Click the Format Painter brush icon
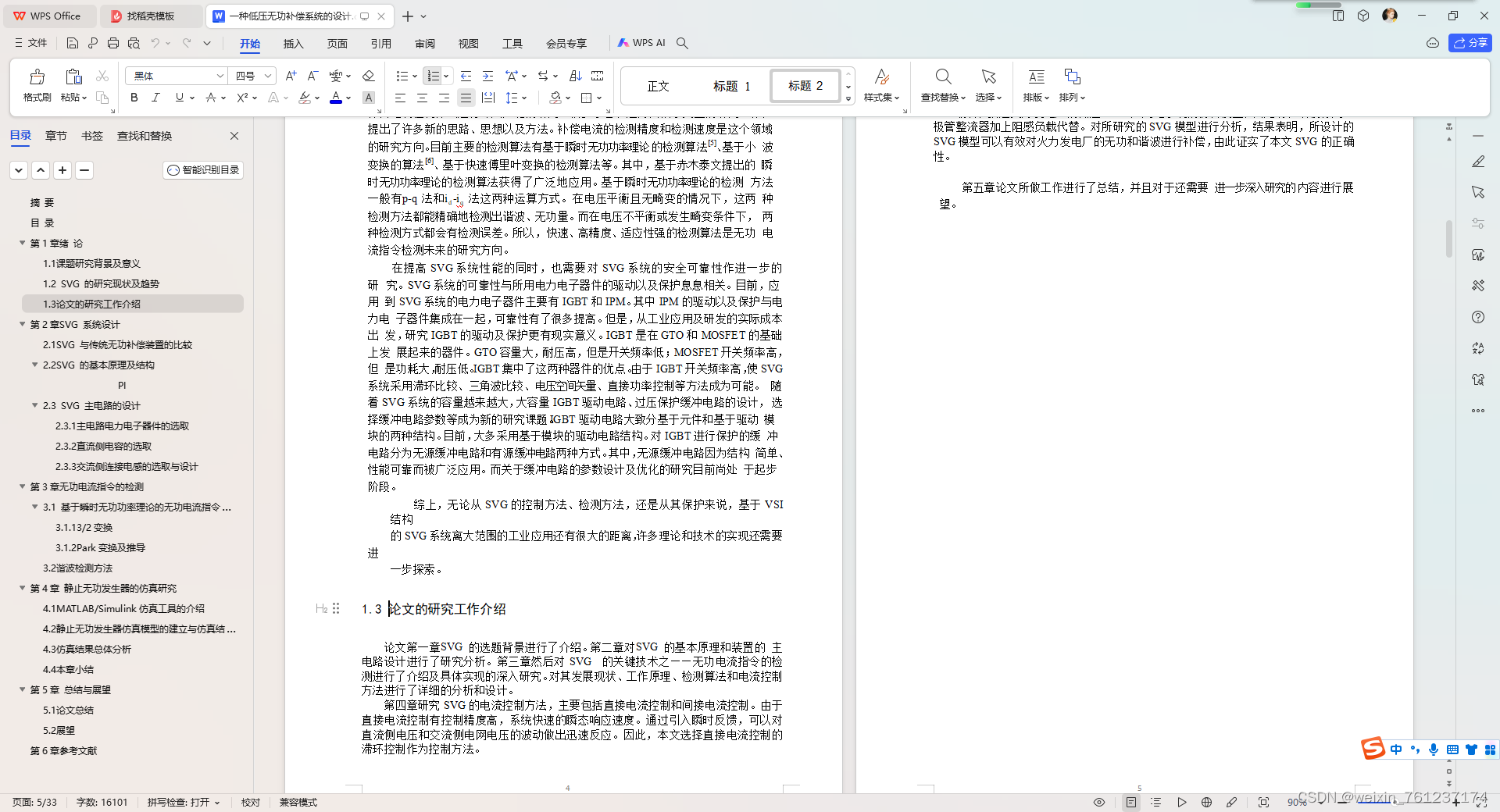The height and width of the screenshot is (812, 1500). (37, 77)
